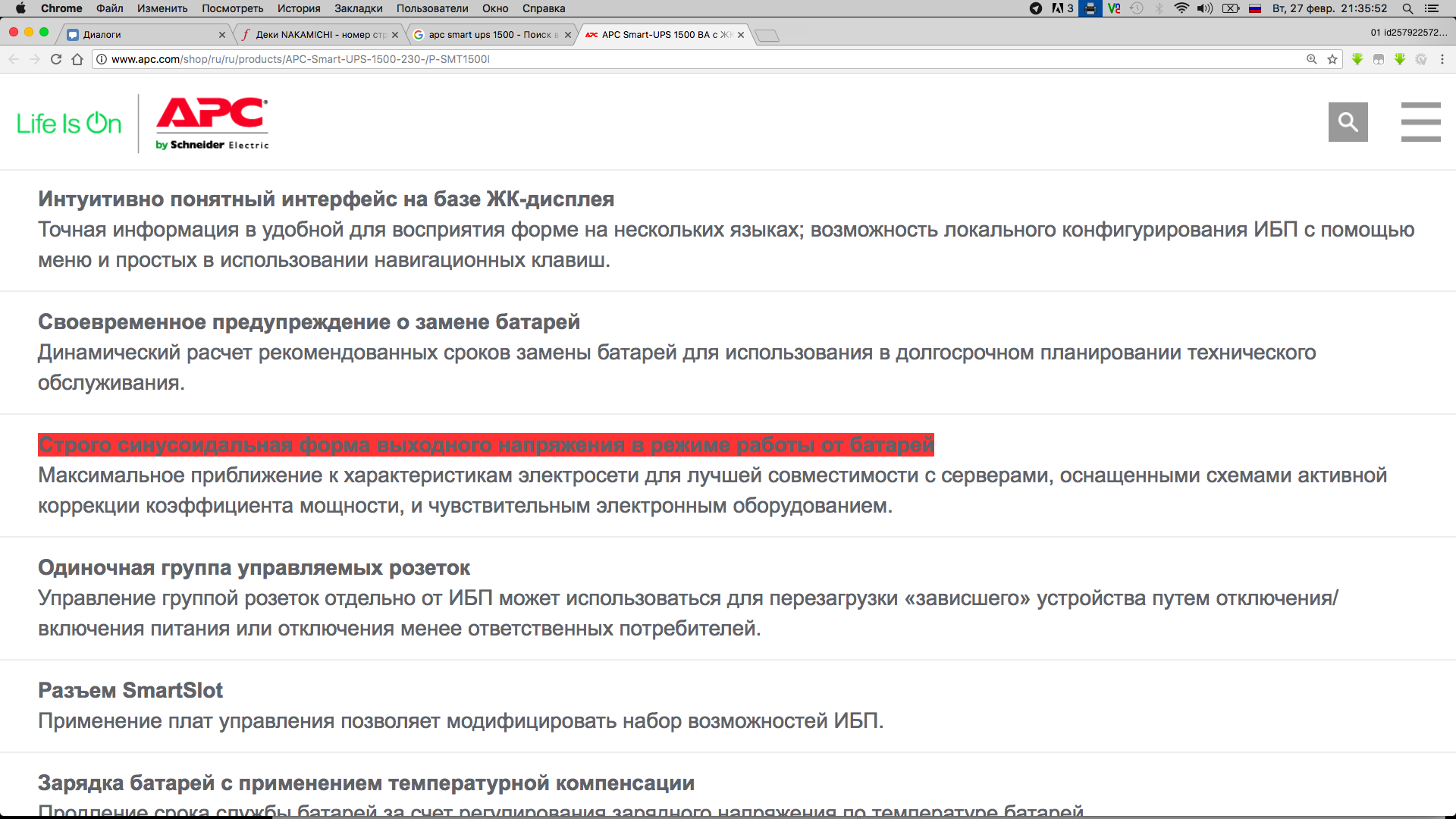
Task: Reload the current page
Action: (x=55, y=59)
